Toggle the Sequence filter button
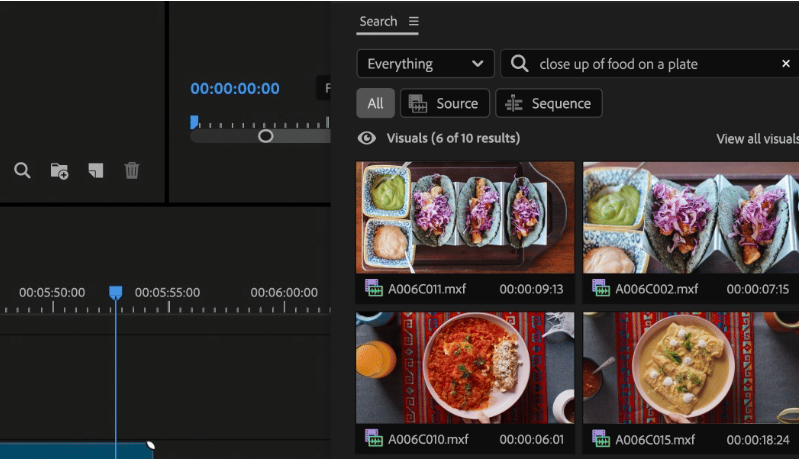Viewport: 800px width, 459px height. point(548,103)
